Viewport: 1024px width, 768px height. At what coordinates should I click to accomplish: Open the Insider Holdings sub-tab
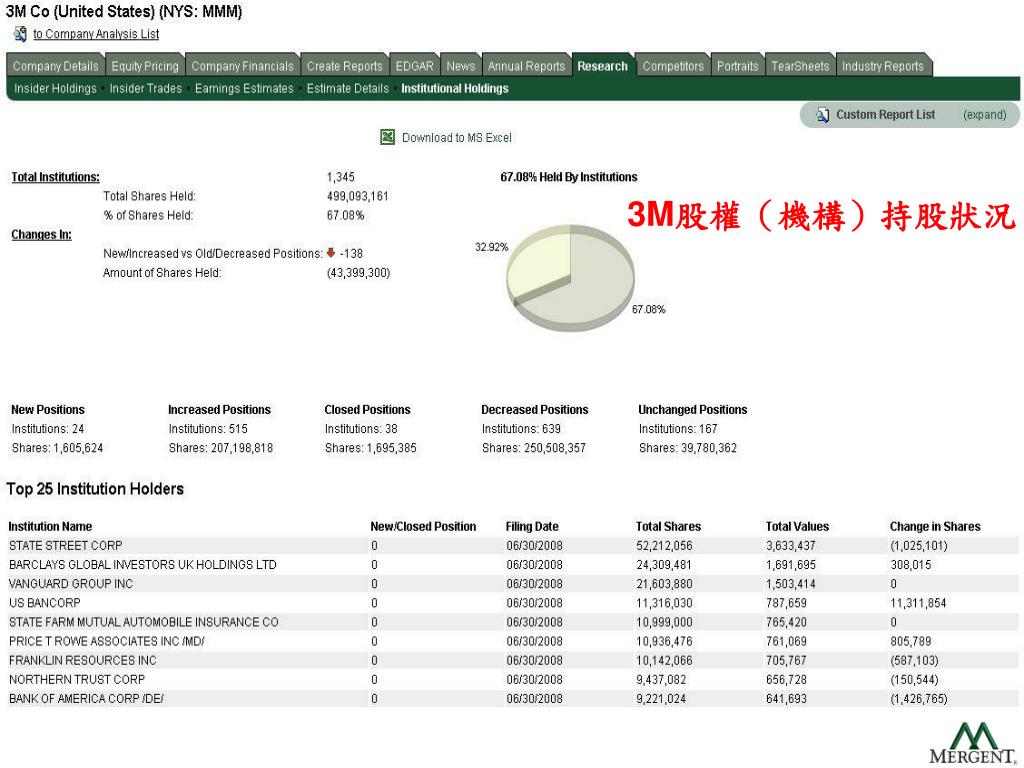56,89
